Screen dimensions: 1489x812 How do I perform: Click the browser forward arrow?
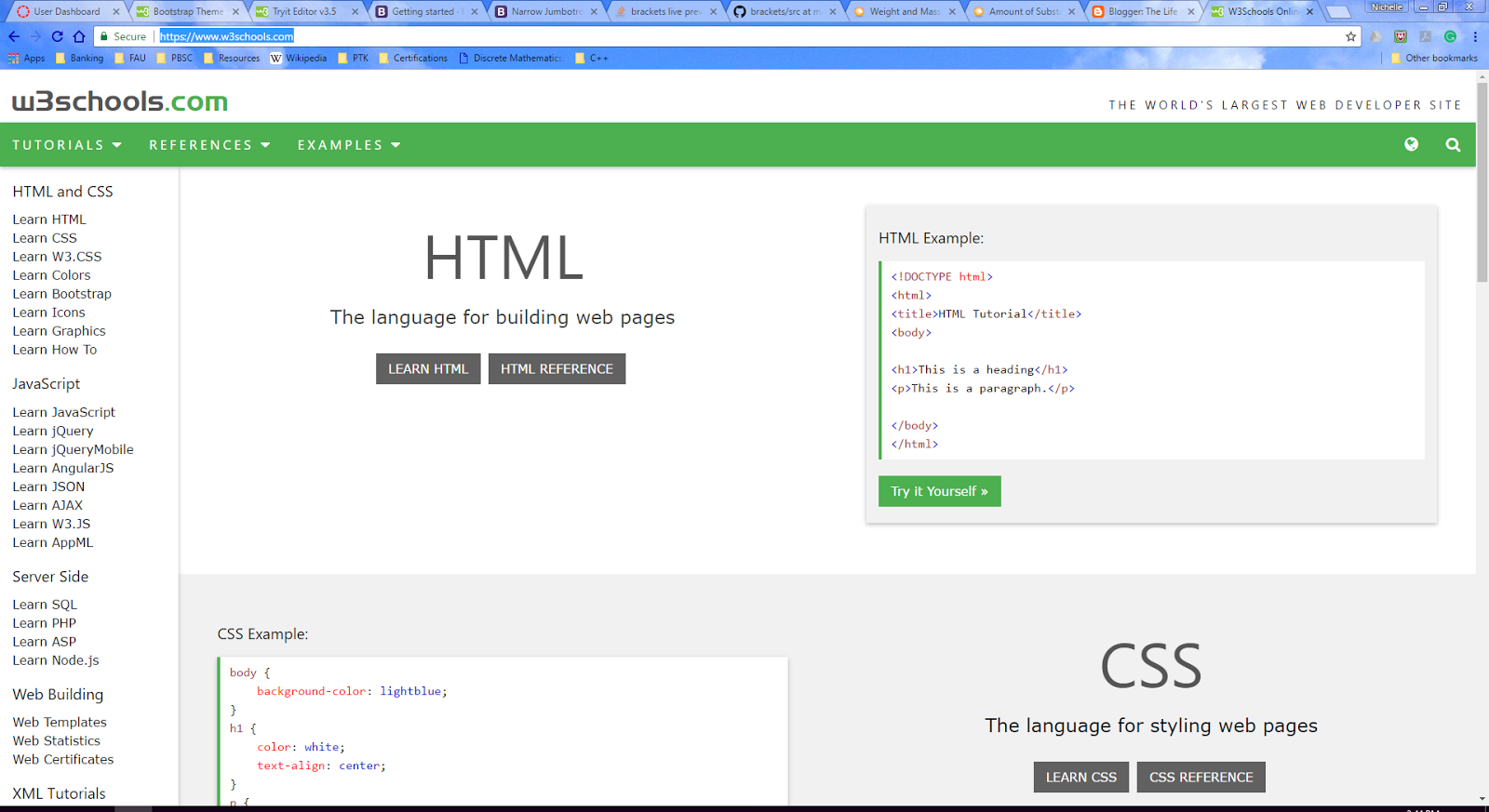pos(35,36)
